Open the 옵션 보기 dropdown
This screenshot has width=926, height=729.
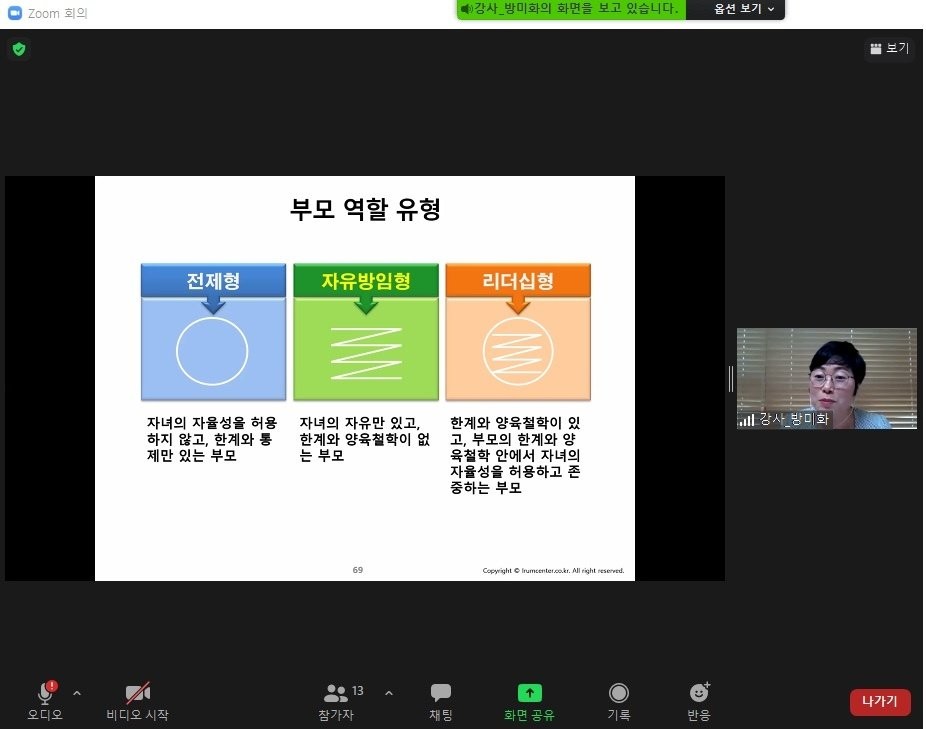(744, 9)
